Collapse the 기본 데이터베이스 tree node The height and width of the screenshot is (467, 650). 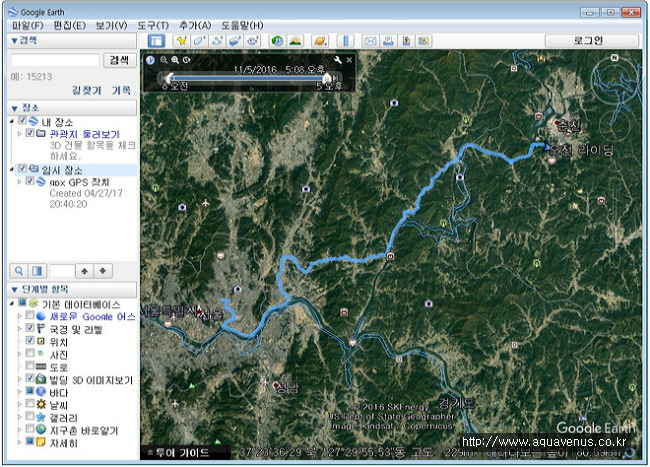pos(12,304)
